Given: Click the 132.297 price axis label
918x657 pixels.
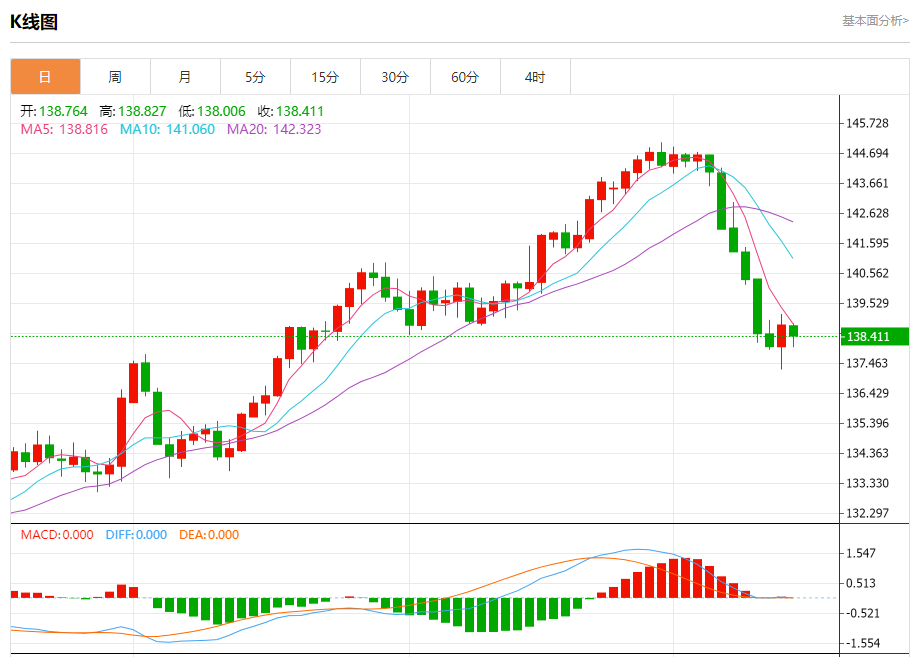Looking at the screenshot, I should [867, 514].
